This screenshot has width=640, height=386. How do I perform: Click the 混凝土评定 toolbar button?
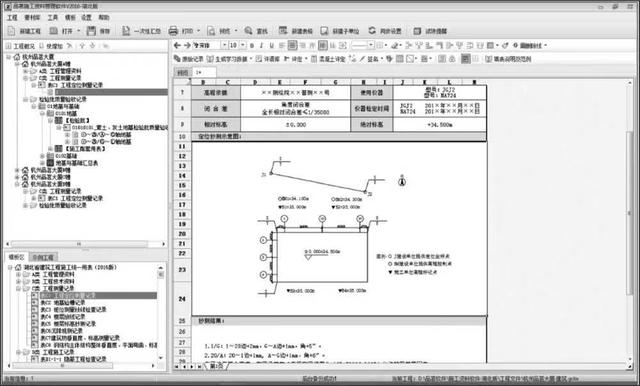click(328, 59)
